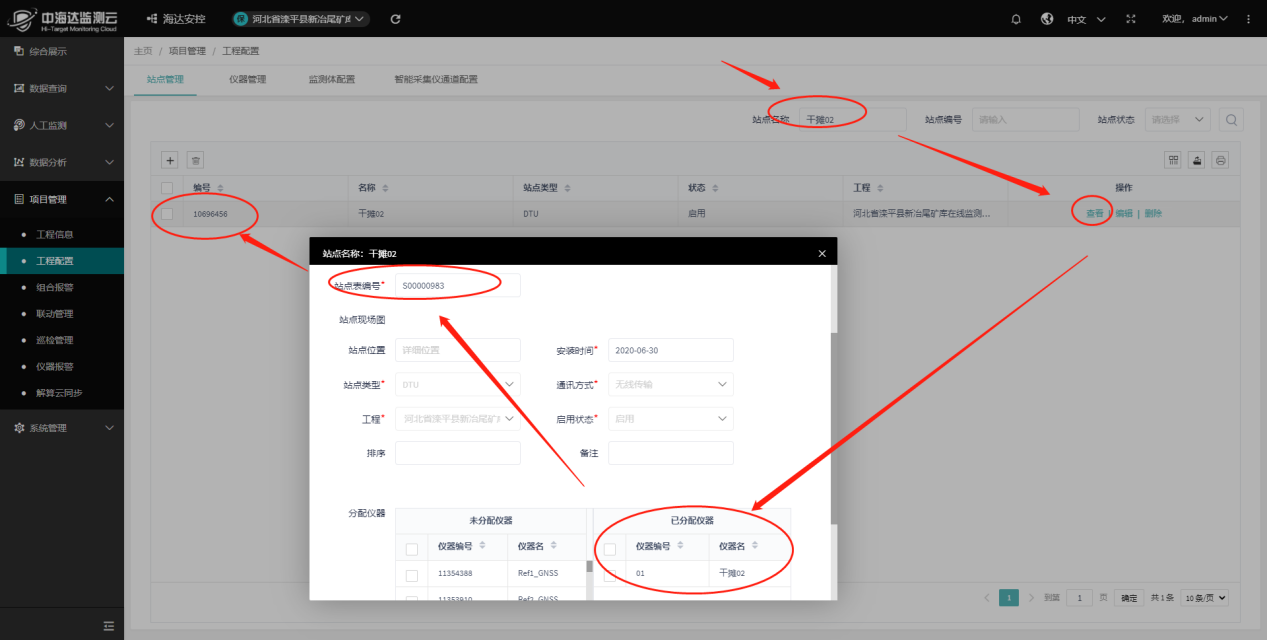Click the add station plus icon

[170, 160]
